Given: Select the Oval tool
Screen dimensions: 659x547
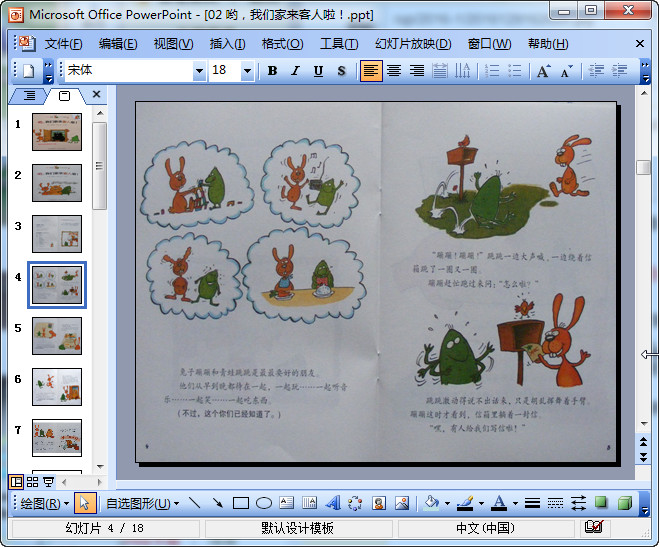Looking at the screenshot, I should [x=264, y=503].
